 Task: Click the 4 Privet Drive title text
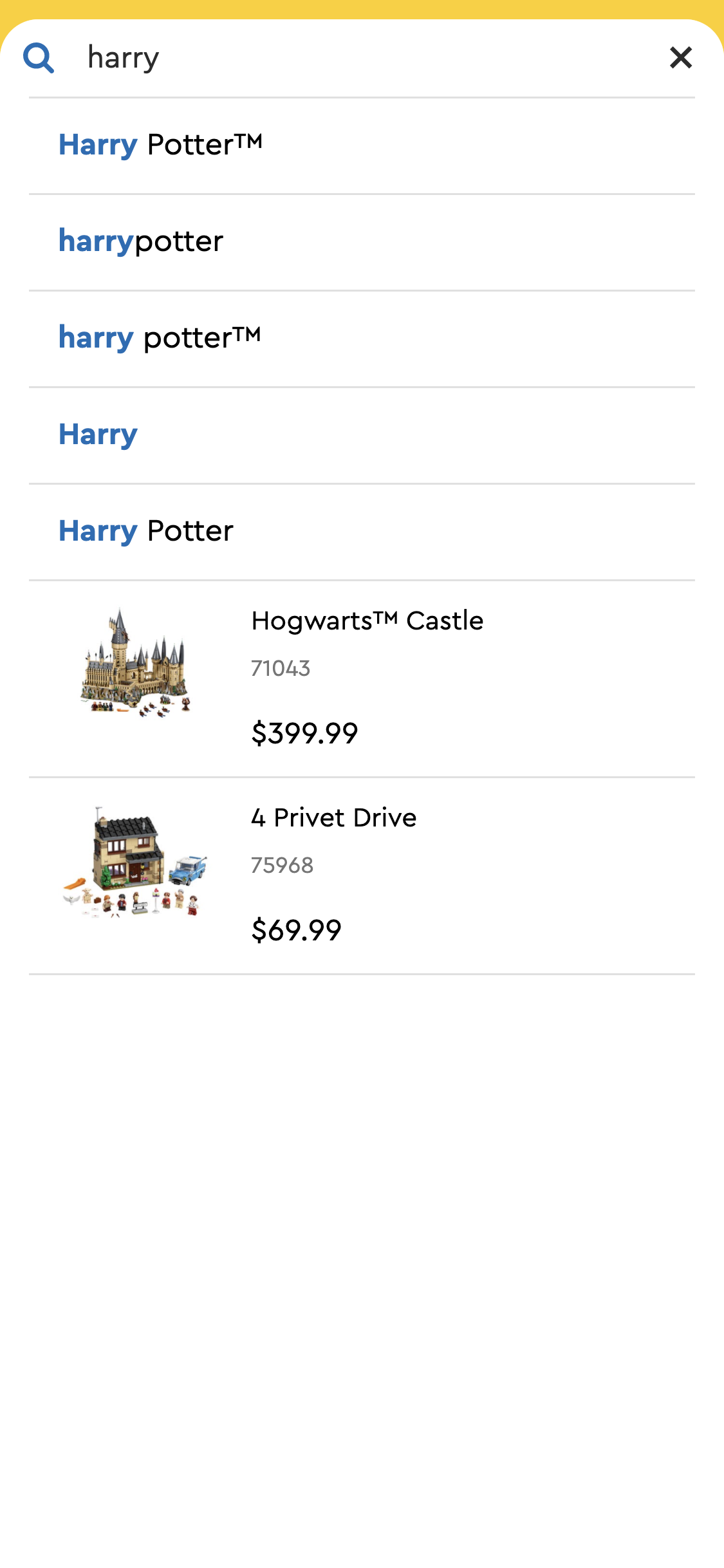click(x=334, y=817)
